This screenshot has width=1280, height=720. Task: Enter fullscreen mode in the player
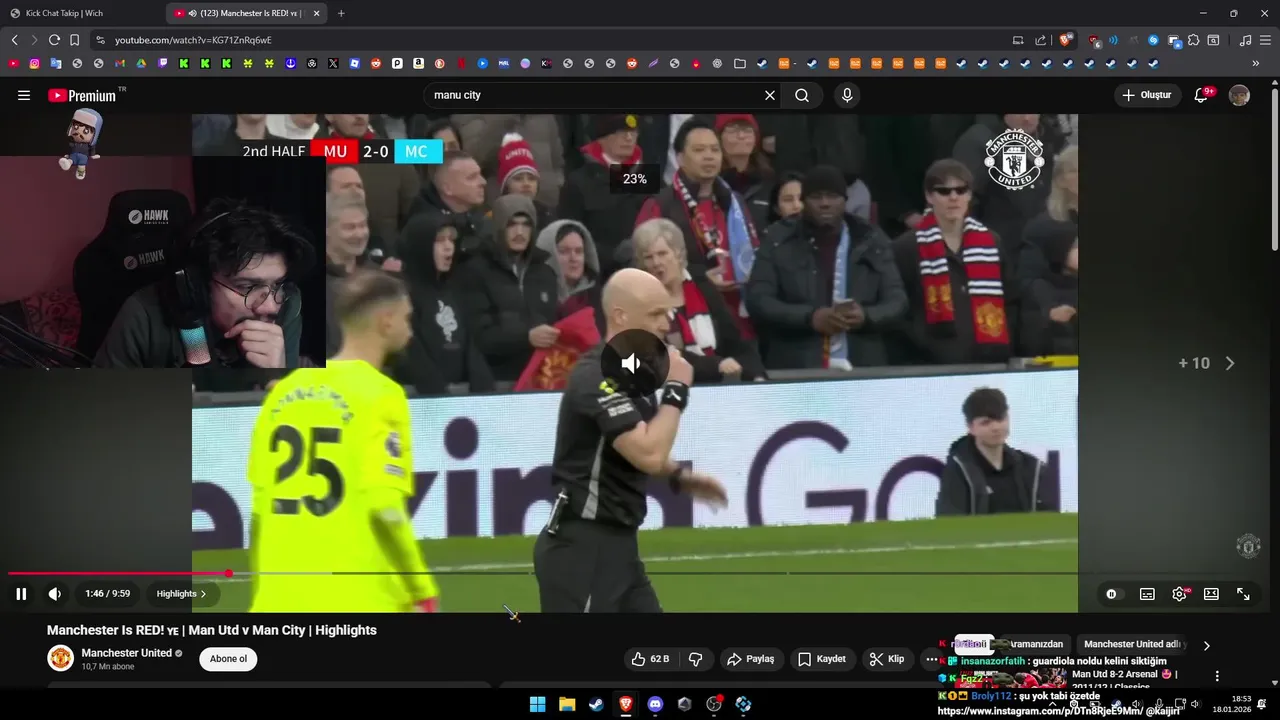1243,594
